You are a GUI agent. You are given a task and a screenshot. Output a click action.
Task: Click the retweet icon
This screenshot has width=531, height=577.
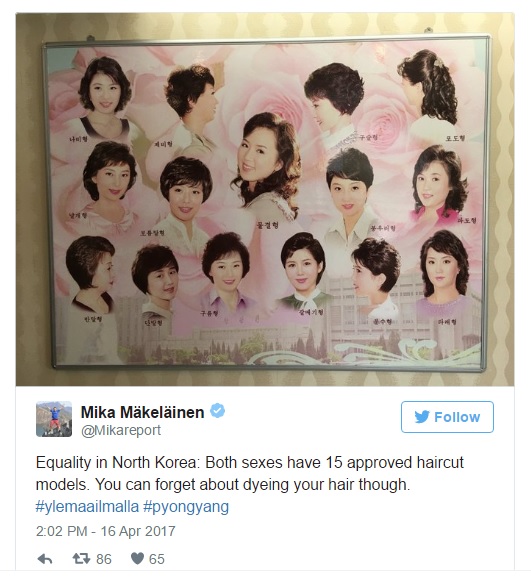click(81, 559)
